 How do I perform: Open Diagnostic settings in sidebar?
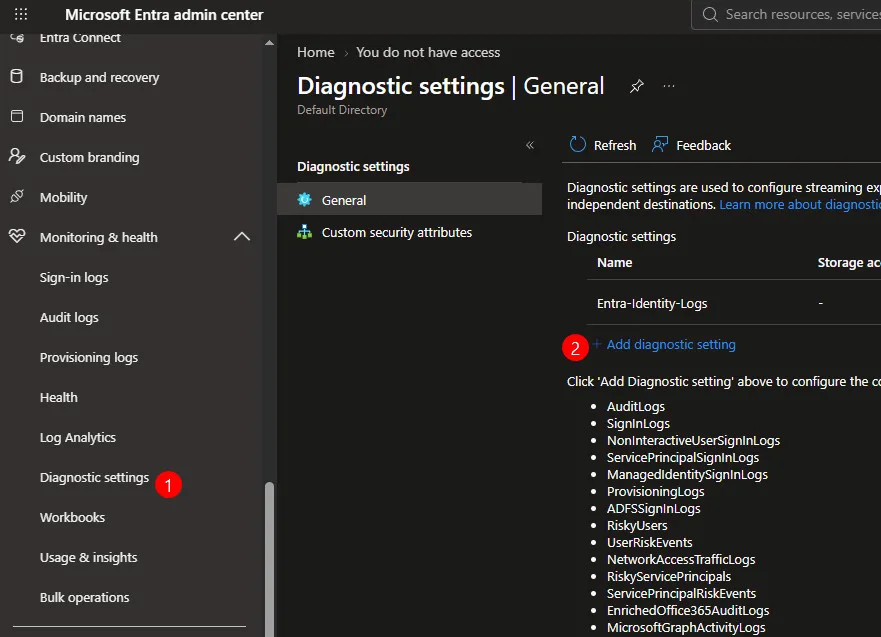94,477
